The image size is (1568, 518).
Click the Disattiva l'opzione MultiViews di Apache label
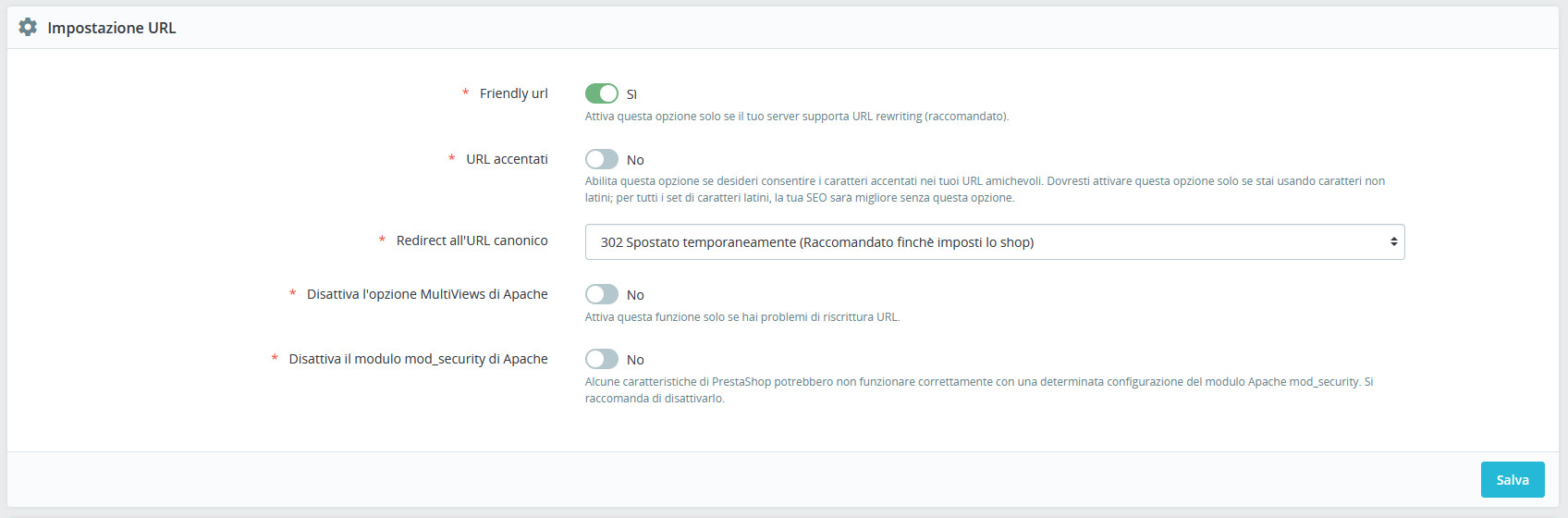click(x=427, y=294)
